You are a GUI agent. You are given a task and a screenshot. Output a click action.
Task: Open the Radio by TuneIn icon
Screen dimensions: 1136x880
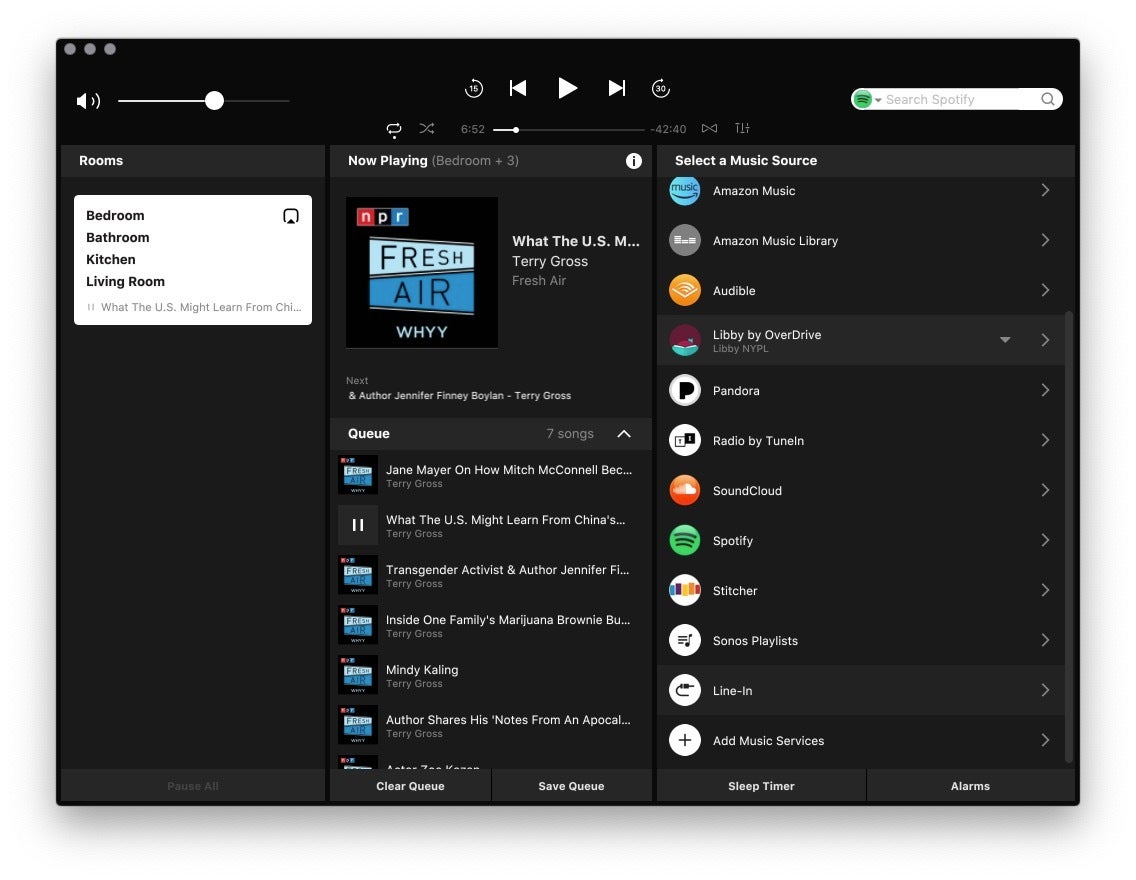point(685,440)
